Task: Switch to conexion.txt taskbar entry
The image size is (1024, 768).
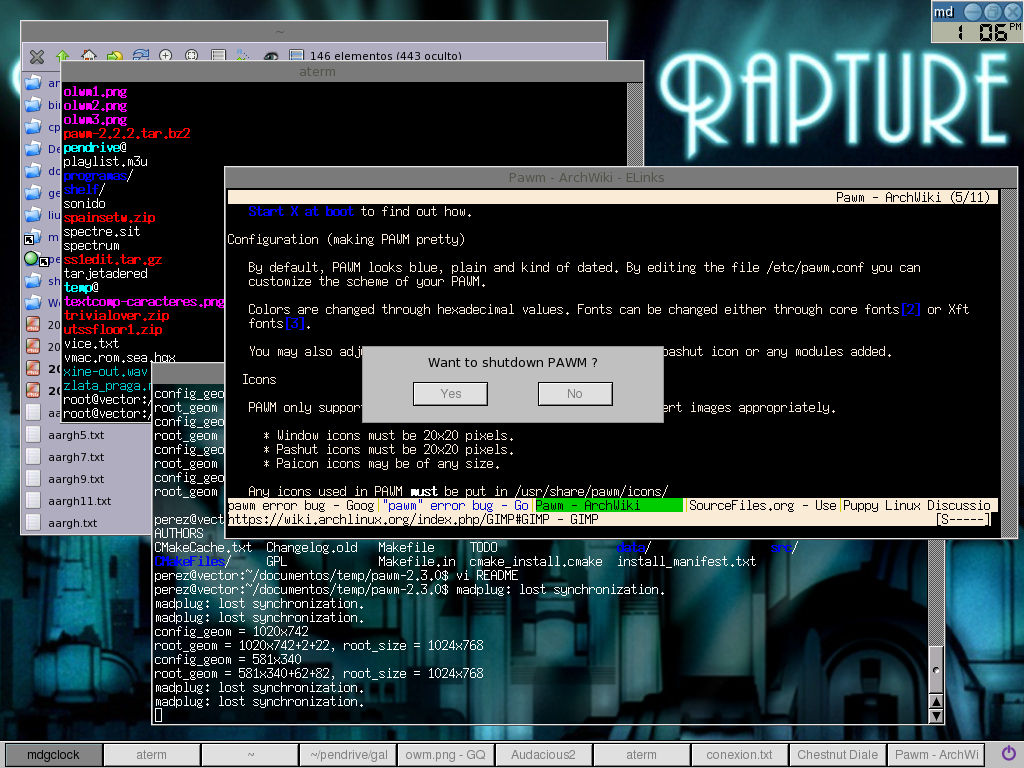Action: [x=739, y=755]
